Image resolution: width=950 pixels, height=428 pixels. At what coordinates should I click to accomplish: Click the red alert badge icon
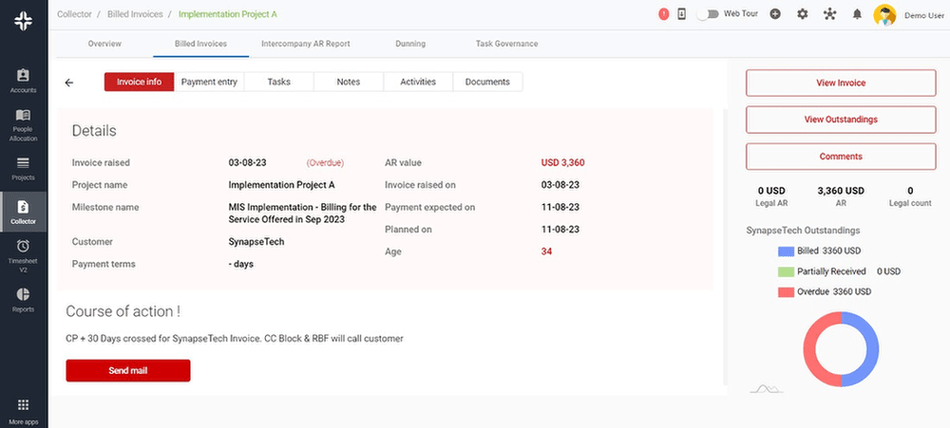coord(664,15)
